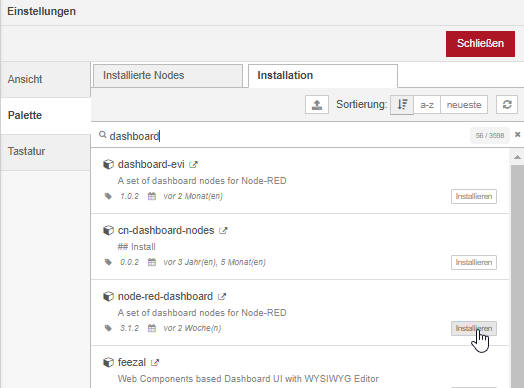Open the Tastatur settings section
This screenshot has height=388, width=524.
pyautogui.click(x=45, y=151)
